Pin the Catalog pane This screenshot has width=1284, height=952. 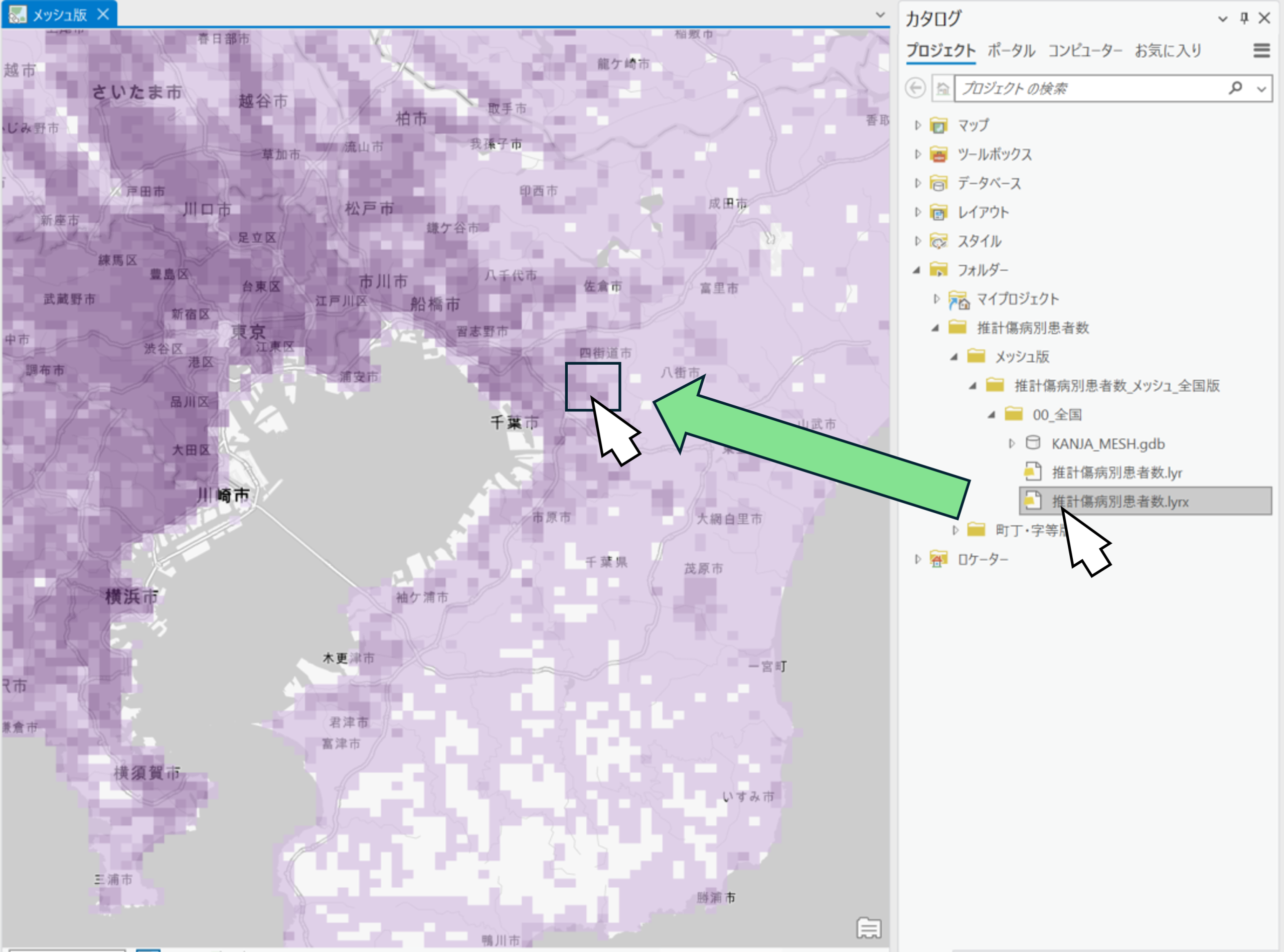tap(1244, 19)
